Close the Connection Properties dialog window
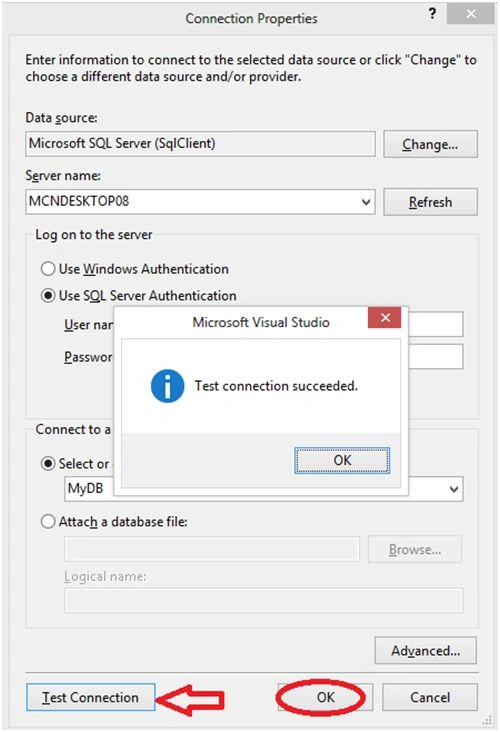The width and height of the screenshot is (500, 732). [471, 14]
